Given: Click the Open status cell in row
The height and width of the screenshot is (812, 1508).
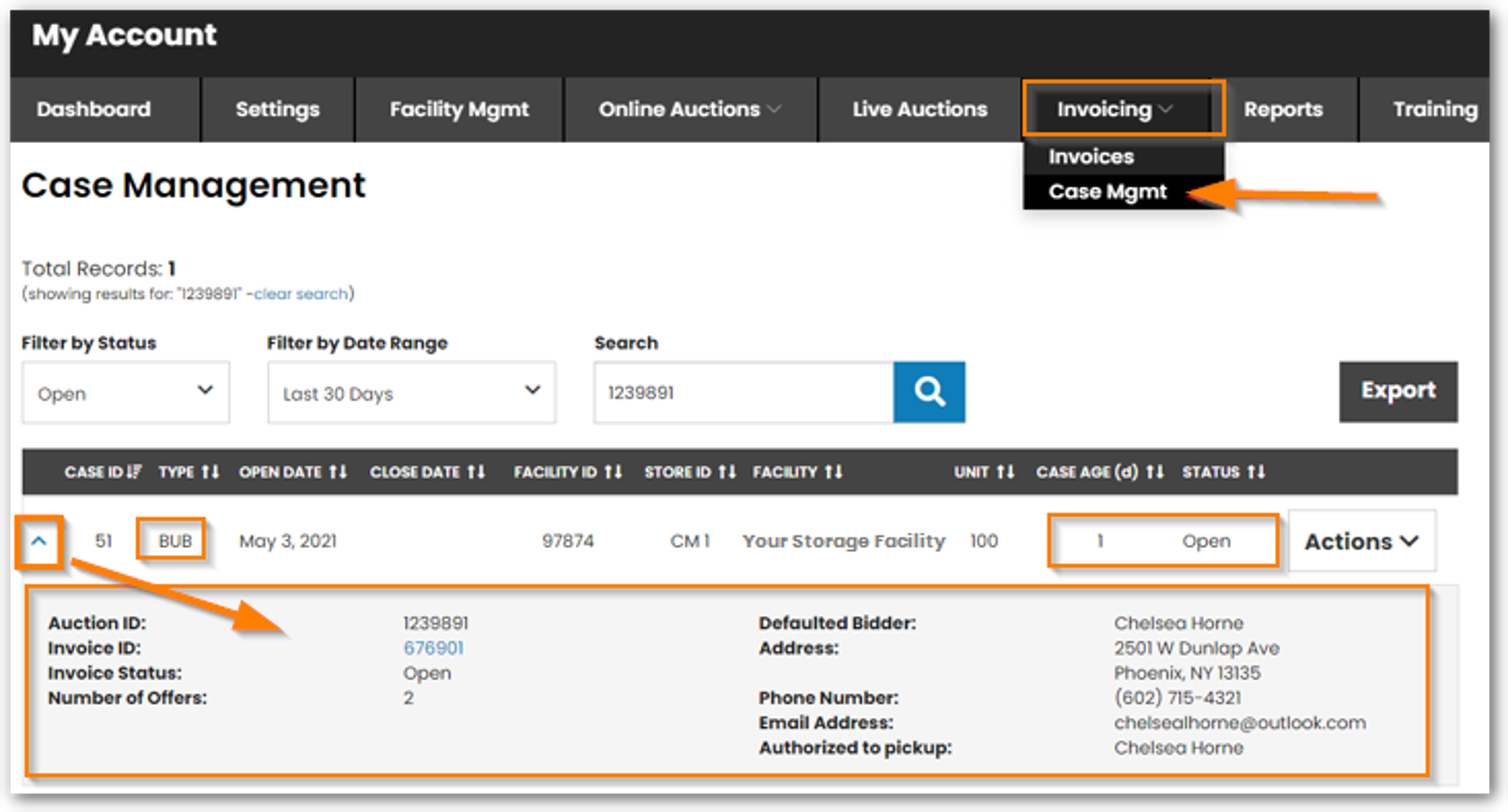Looking at the screenshot, I should click(1206, 541).
